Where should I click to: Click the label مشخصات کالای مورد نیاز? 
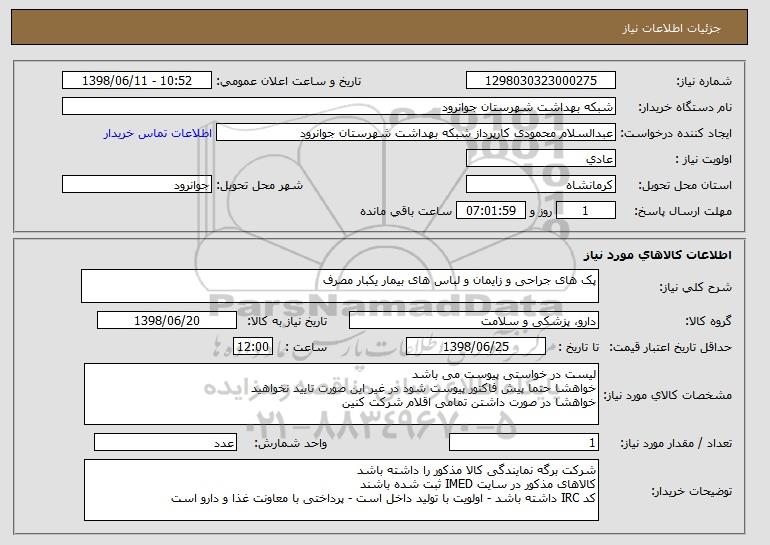(x=668, y=395)
